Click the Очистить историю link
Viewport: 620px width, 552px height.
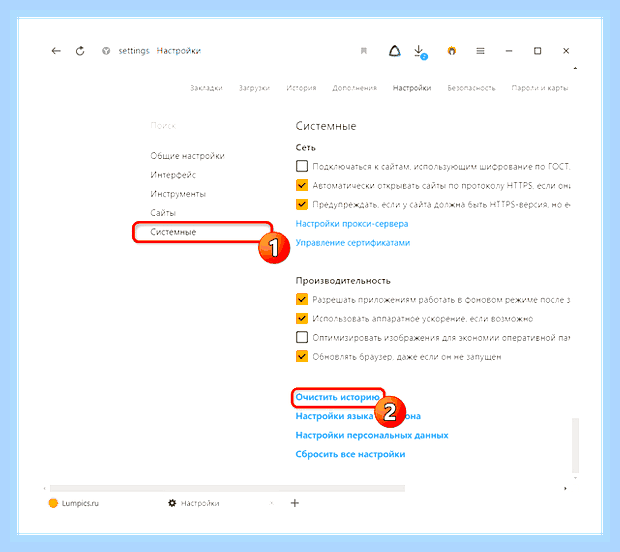[x=338, y=397]
